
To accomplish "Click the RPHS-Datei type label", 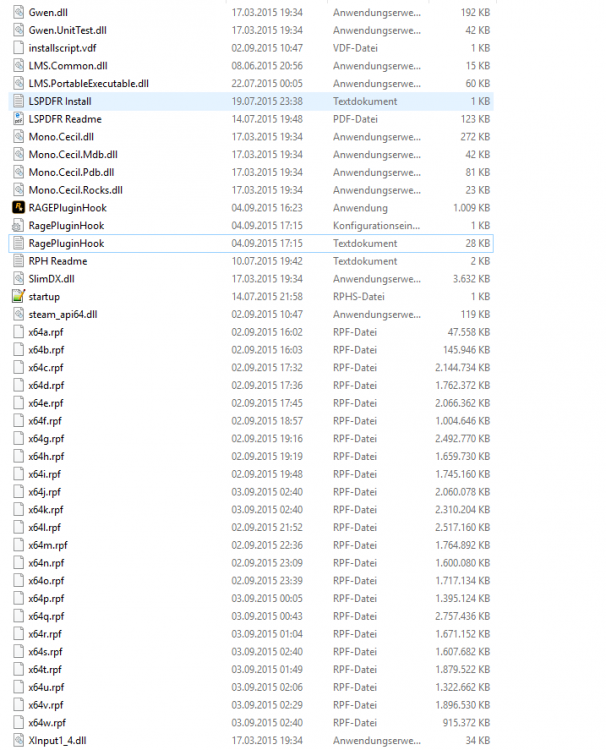I will click(359, 297).
